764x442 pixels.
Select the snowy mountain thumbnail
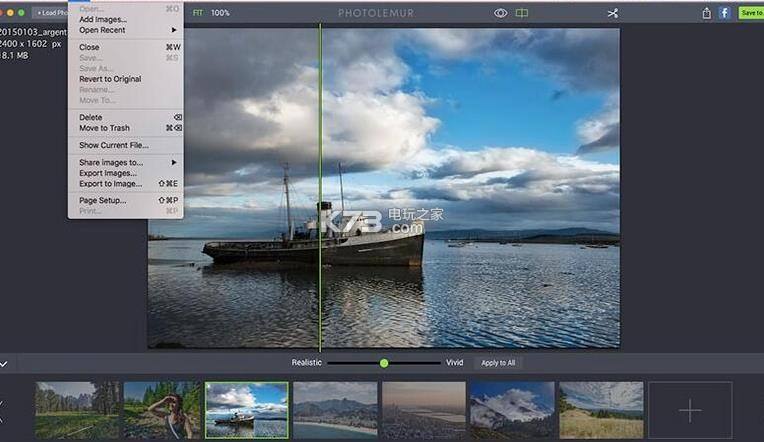(512, 410)
